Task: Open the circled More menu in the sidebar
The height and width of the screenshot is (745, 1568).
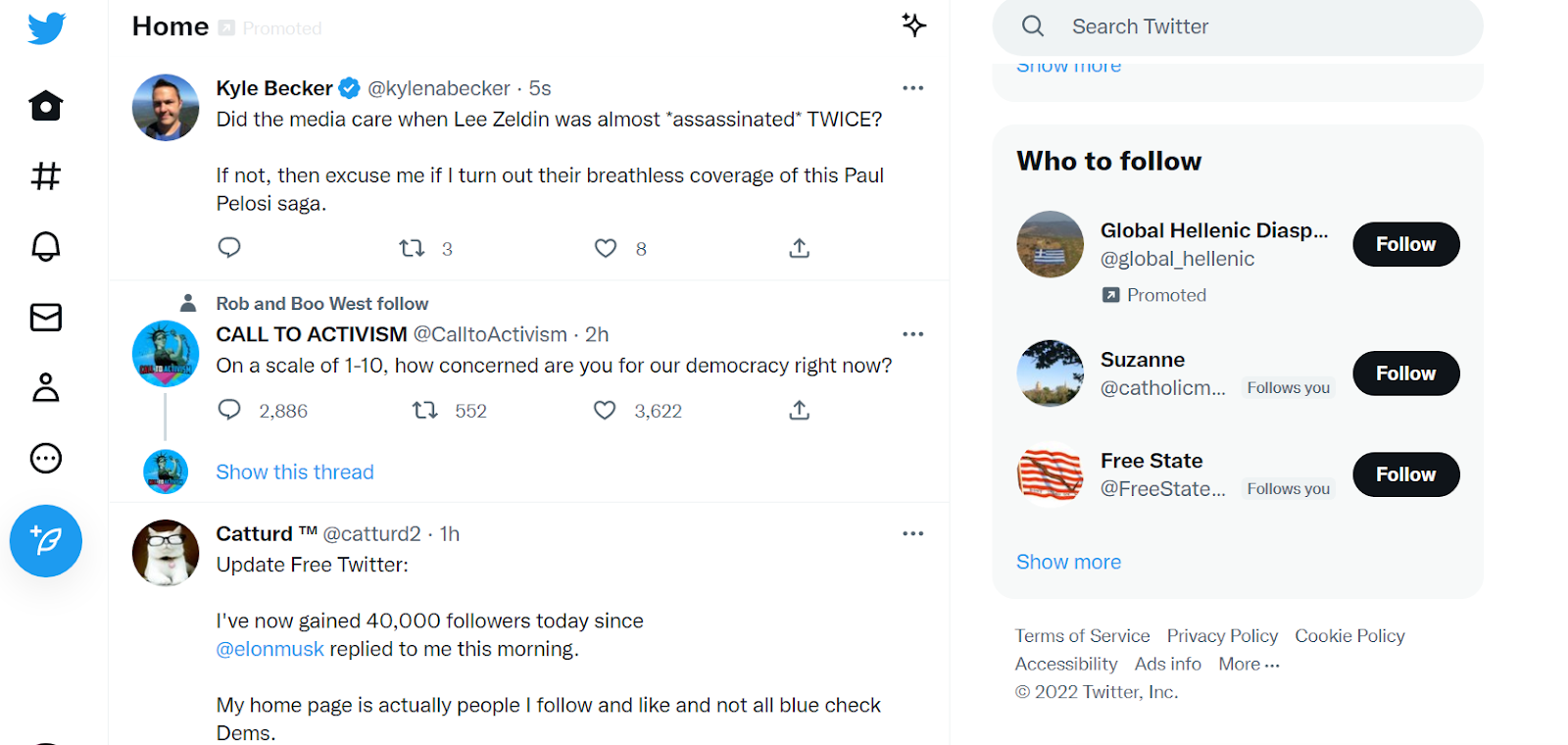Action: click(x=46, y=459)
